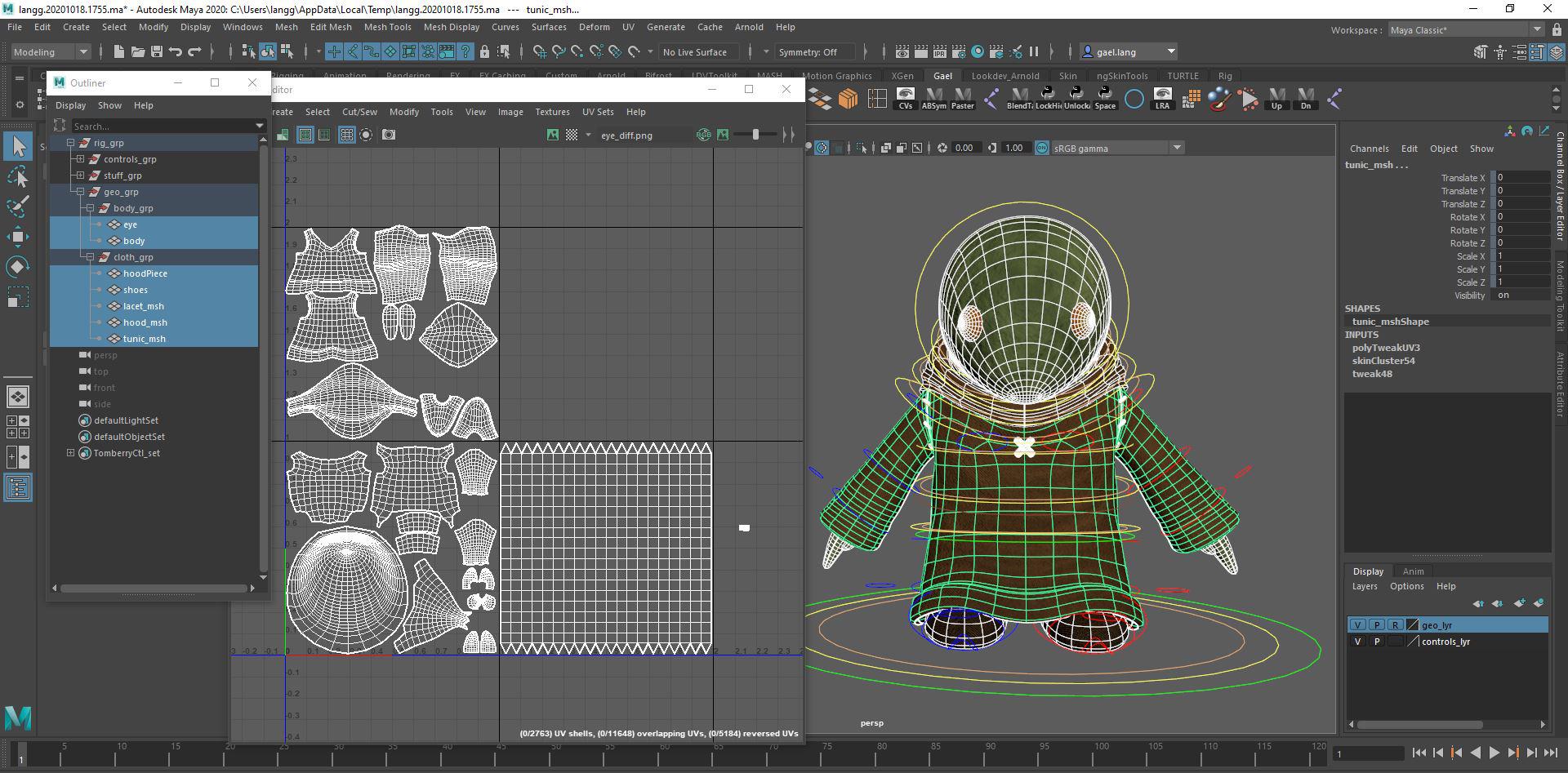
Task: Expand the controls_grp node in Outliner
Action: coord(80,159)
